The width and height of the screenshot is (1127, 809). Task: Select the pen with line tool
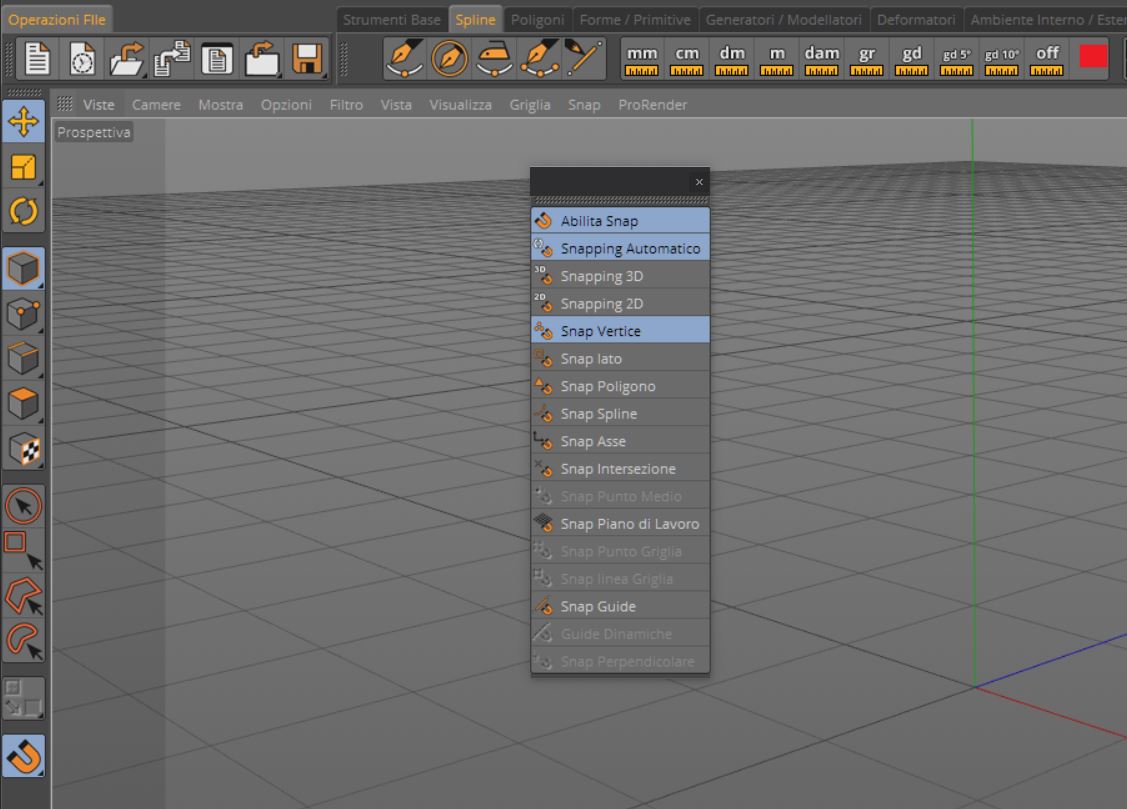583,58
